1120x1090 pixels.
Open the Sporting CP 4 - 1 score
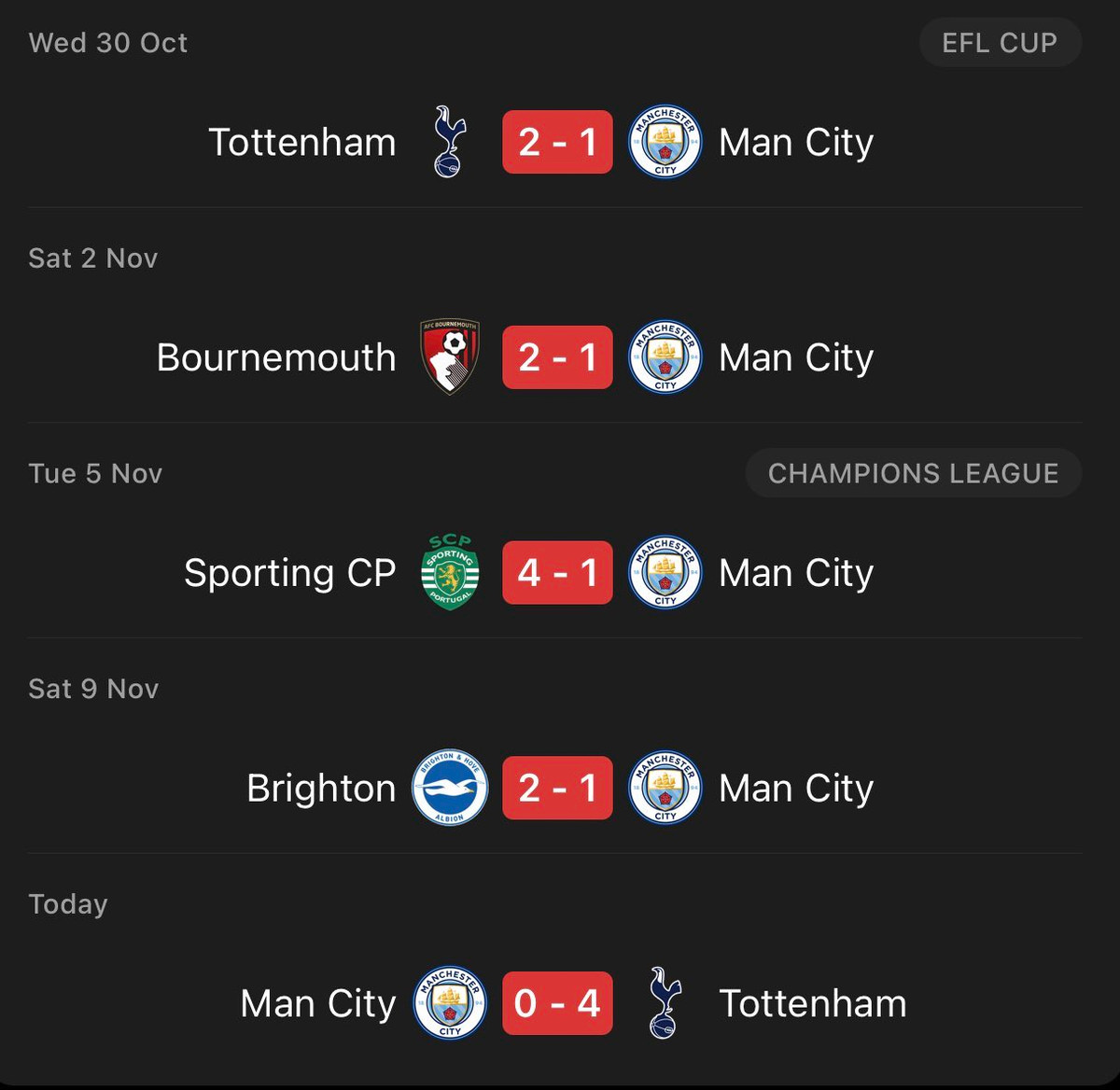click(x=557, y=572)
